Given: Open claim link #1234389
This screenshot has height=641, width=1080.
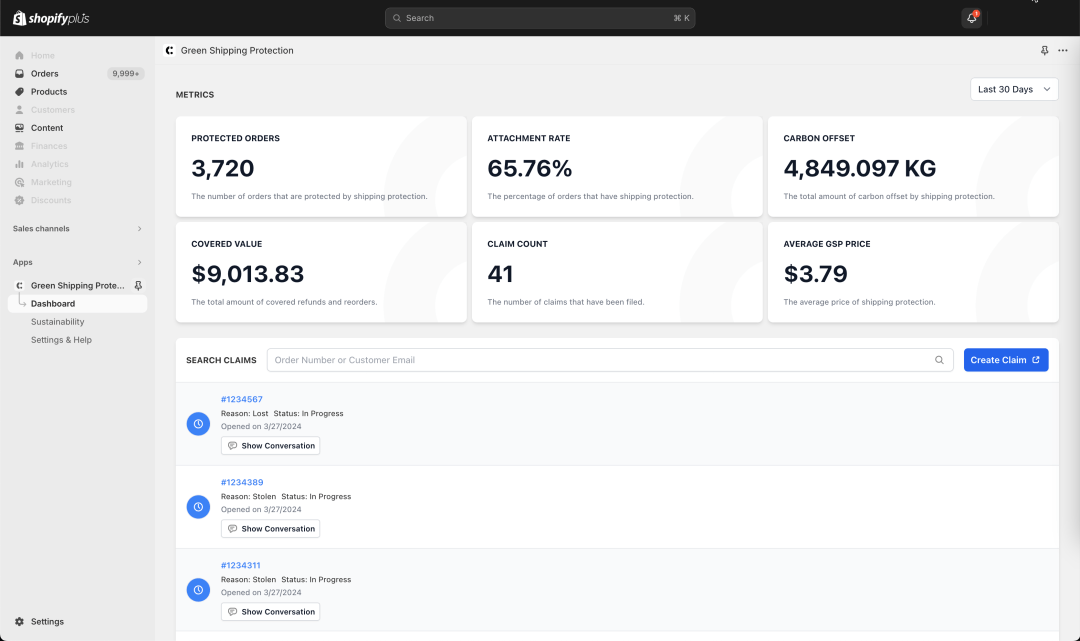Looking at the screenshot, I should tap(242, 483).
